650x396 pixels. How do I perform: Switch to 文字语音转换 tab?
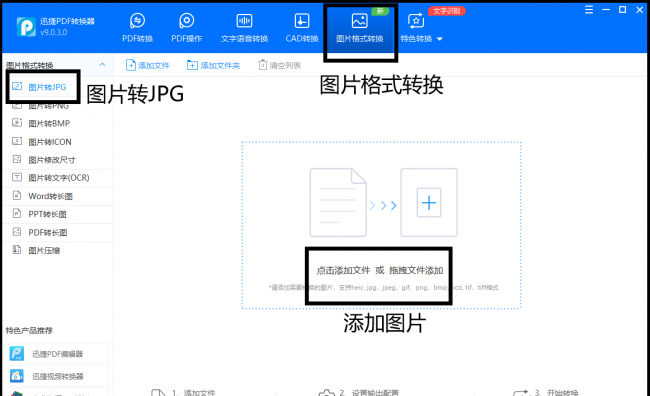click(x=244, y=28)
